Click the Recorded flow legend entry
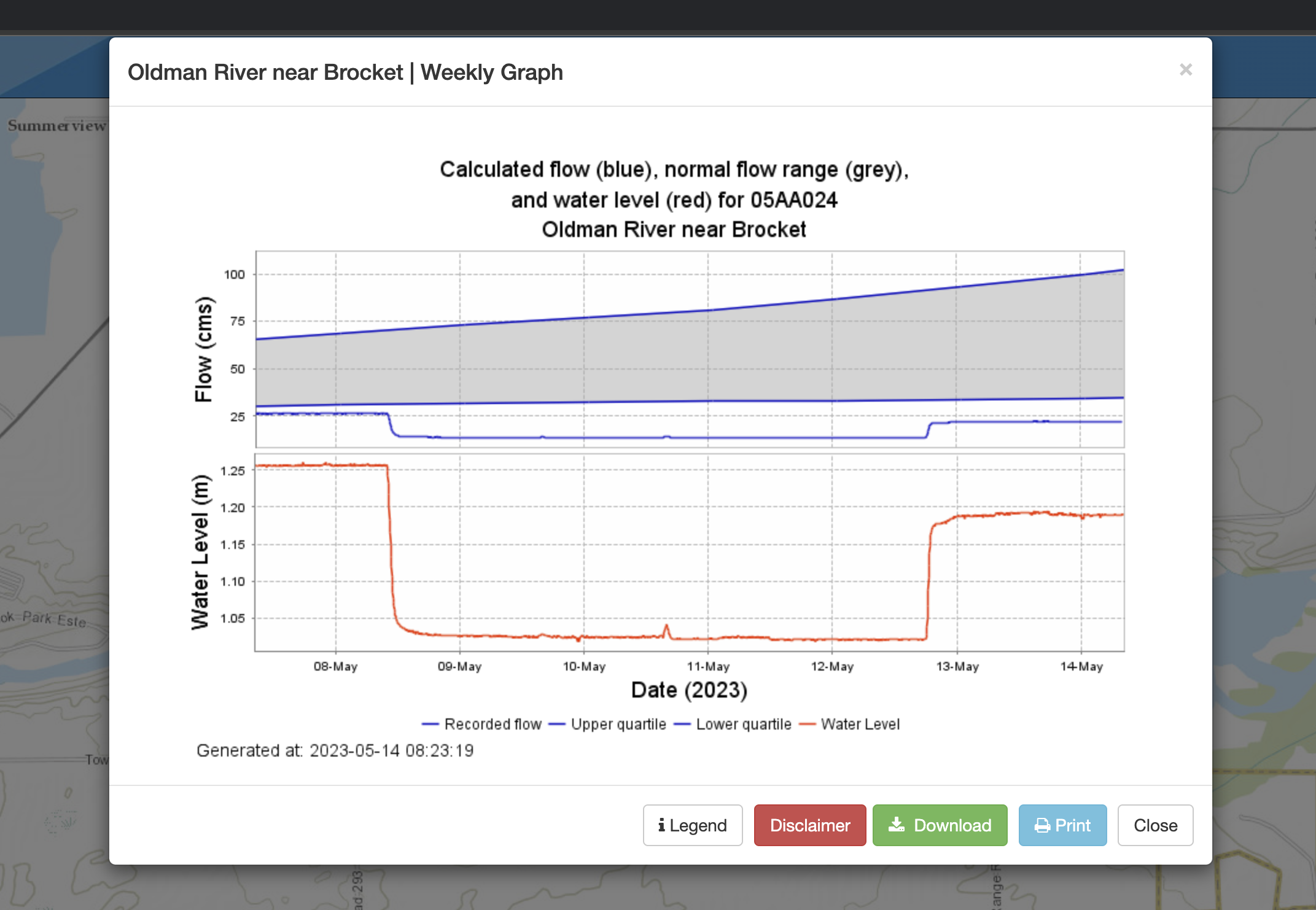Screen dimensions: 1316x910 pyautogui.click(x=482, y=725)
